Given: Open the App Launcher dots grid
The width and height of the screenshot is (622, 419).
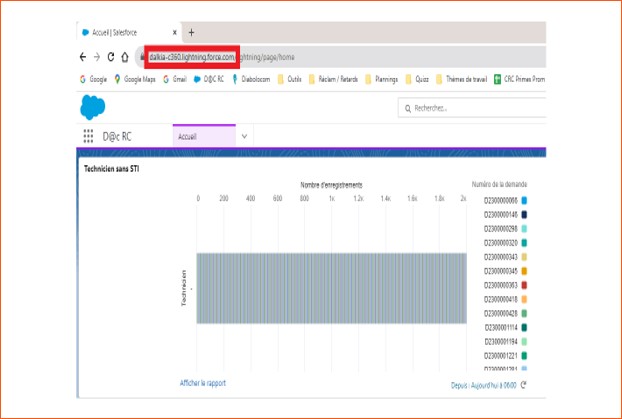Looking at the screenshot, I should pyautogui.click(x=88, y=136).
